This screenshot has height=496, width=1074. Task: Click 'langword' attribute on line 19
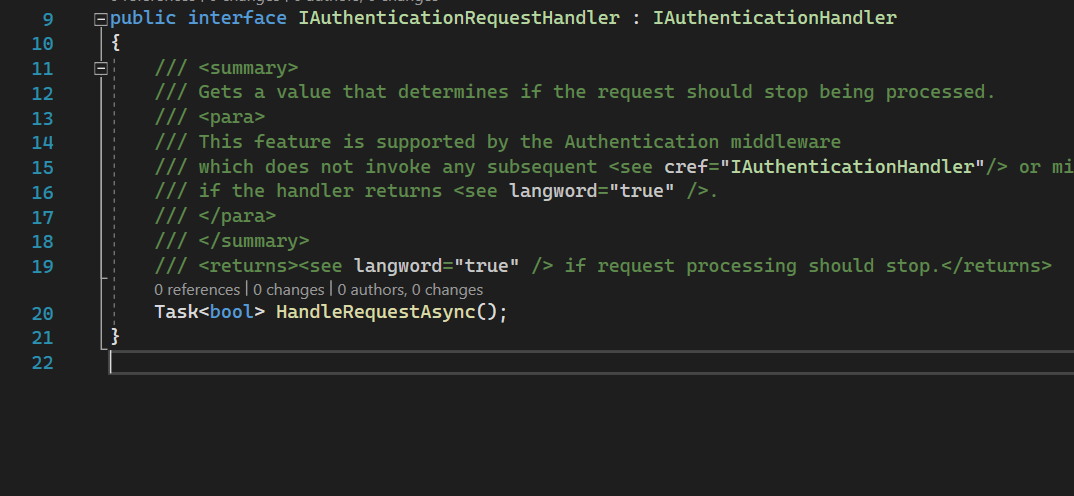click(x=398, y=266)
